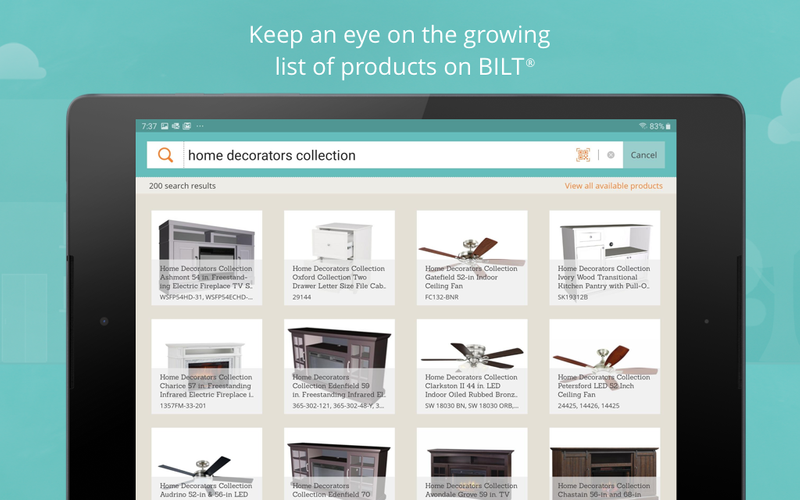Open Oxford Collection Two Drawer File Cabinet card
Image resolution: width=800 pixels, height=500 pixels.
(x=339, y=258)
